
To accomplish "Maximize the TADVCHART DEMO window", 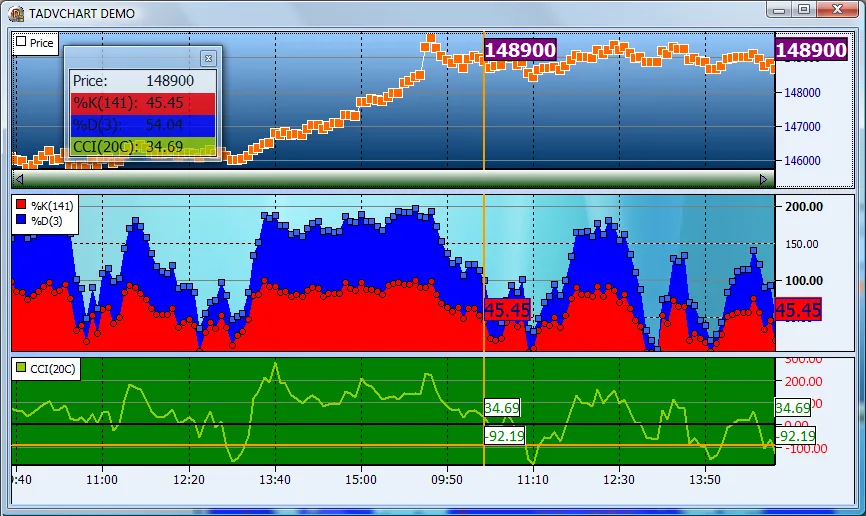I will coord(804,9).
